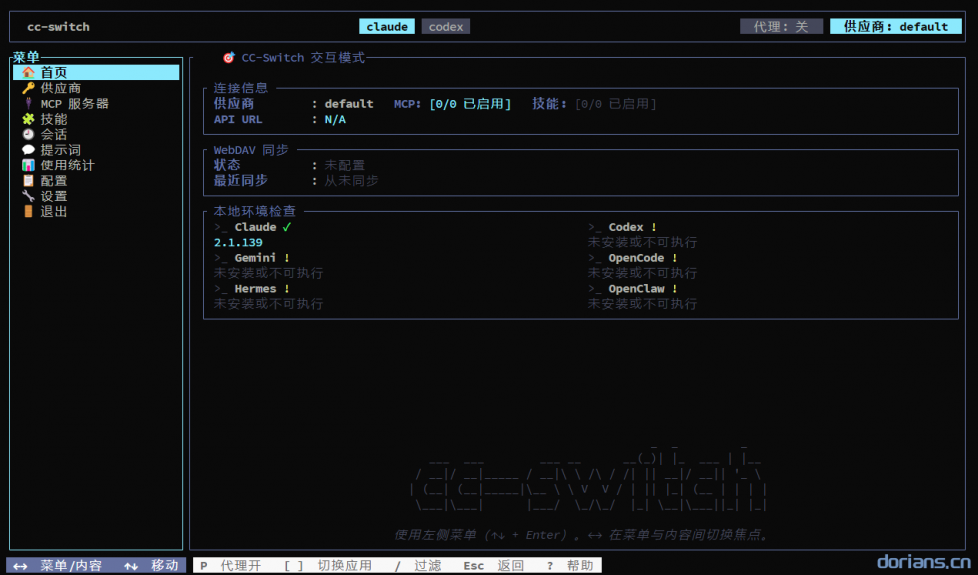Viewport: 978px width, 575px height.
Task: Click the green checkmark next to Claude
Action: (287, 227)
